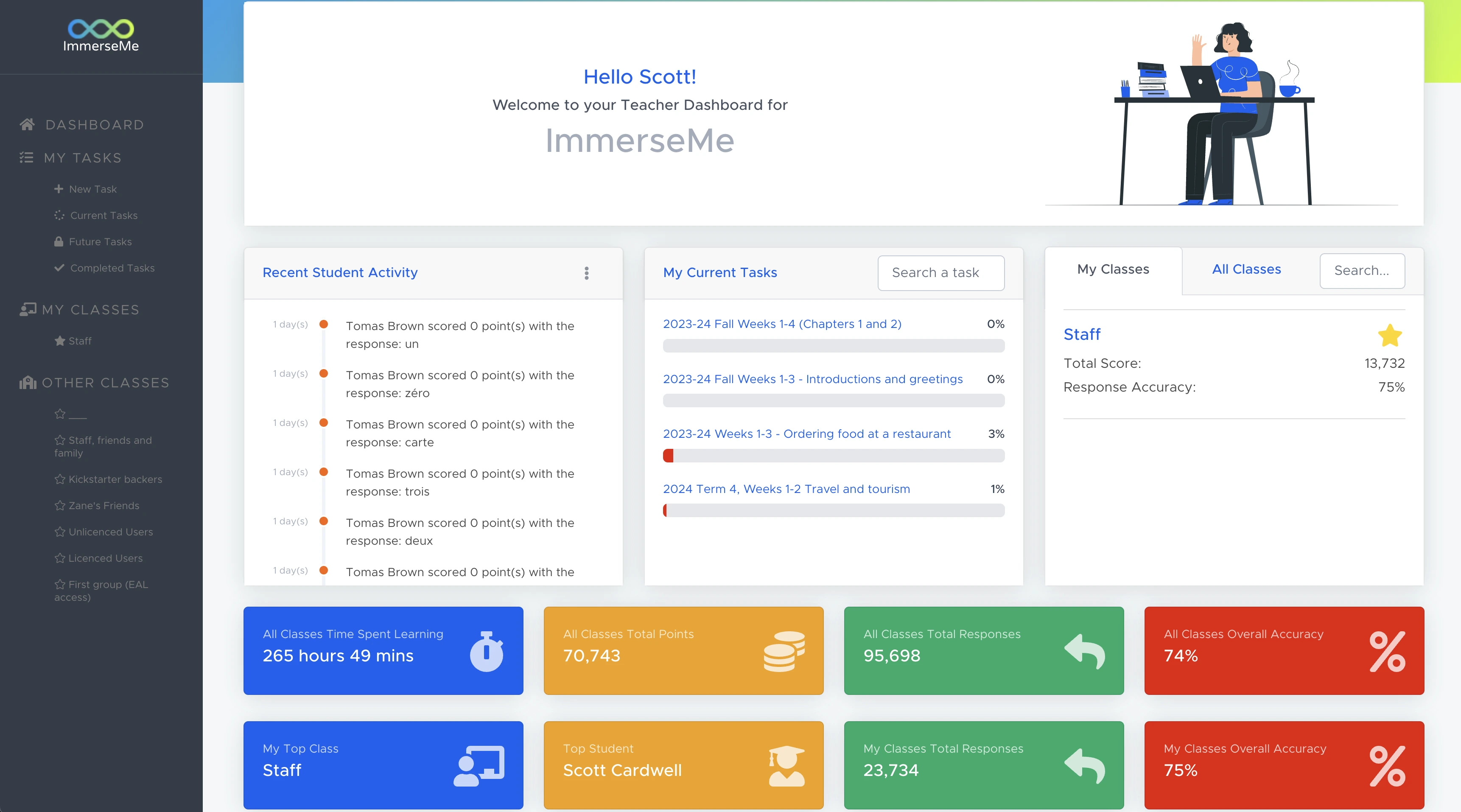Viewport: 1461px width, 812px height.
Task: Click the Future Tasks lock icon
Action: pos(59,241)
